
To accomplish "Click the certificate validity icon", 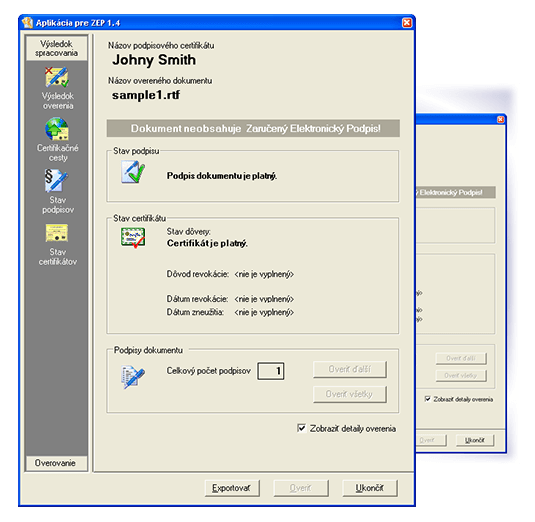I will pyautogui.click(x=133, y=237).
